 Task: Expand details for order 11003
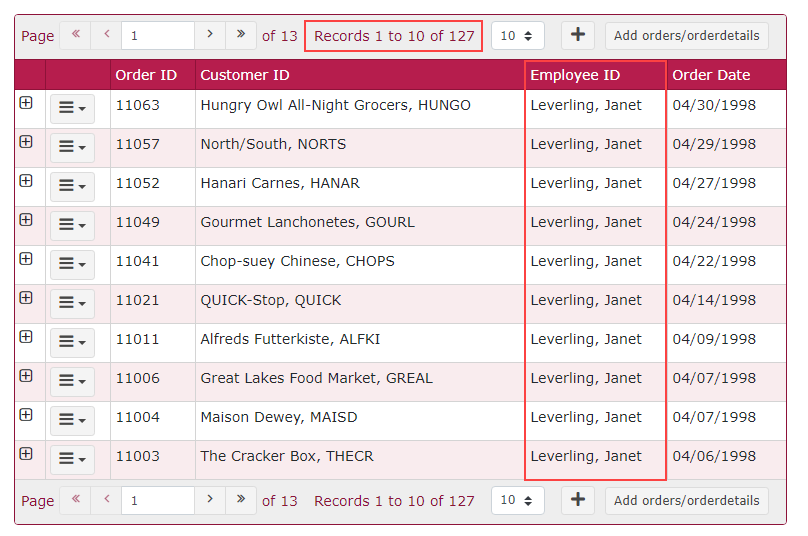[26, 454]
